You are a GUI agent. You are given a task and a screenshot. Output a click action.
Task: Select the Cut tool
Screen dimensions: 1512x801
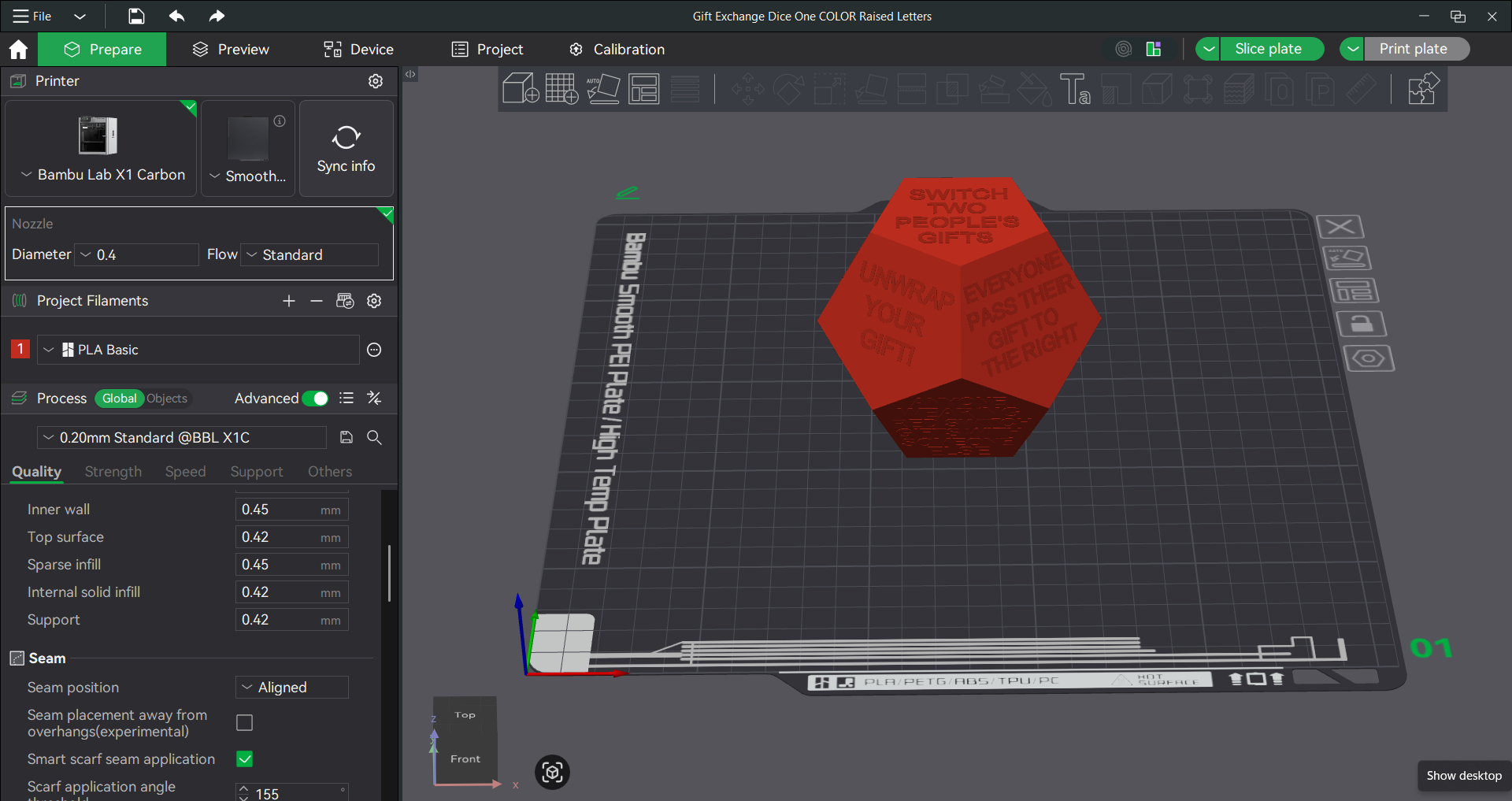tap(911, 88)
